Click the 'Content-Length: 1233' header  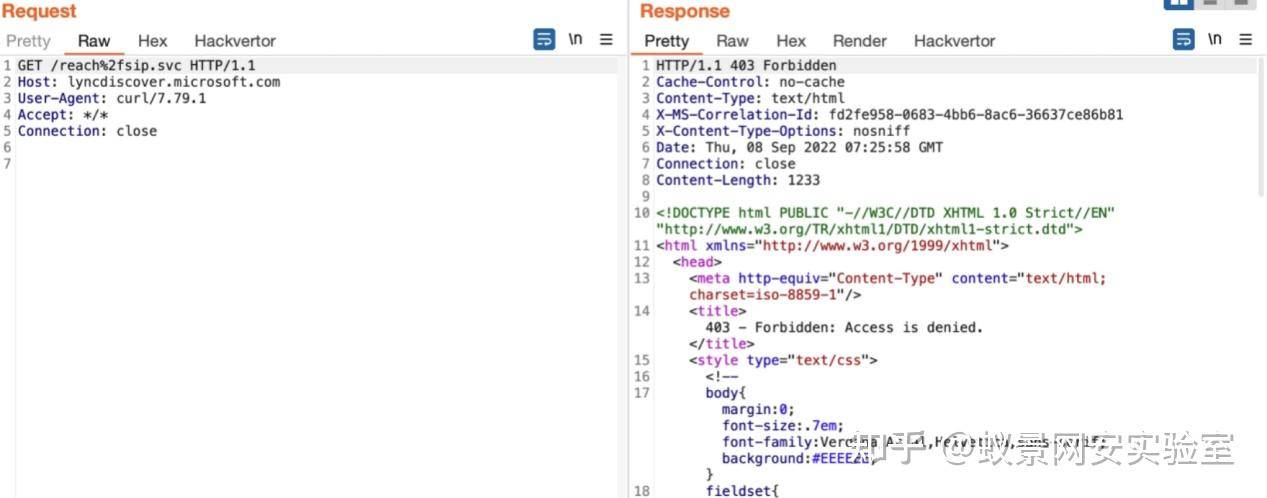pyautogui.click(x=738, y=180)
